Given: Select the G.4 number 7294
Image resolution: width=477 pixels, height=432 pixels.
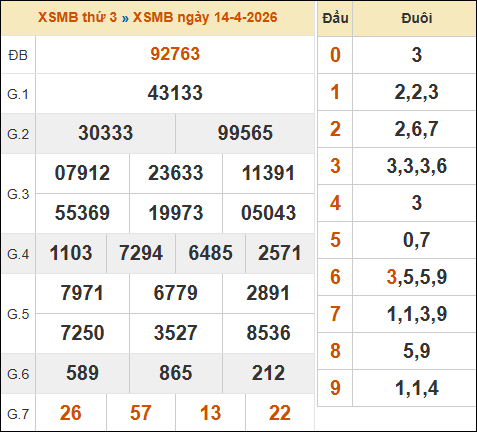Looking at the screenshot, I should tap(141, 253).
